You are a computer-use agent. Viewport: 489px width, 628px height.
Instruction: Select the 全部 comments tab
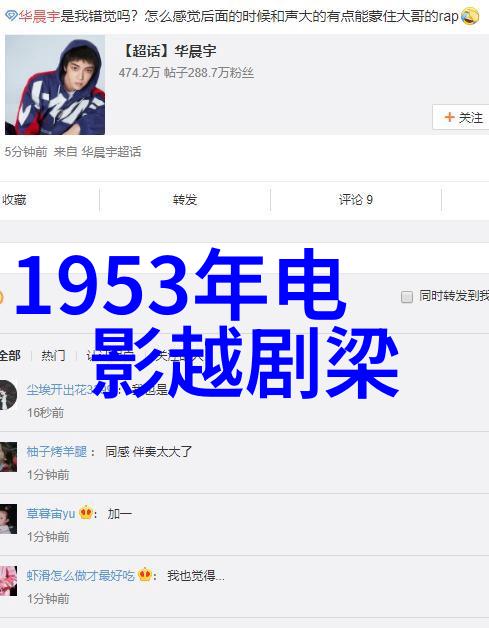tap(10, 355)
